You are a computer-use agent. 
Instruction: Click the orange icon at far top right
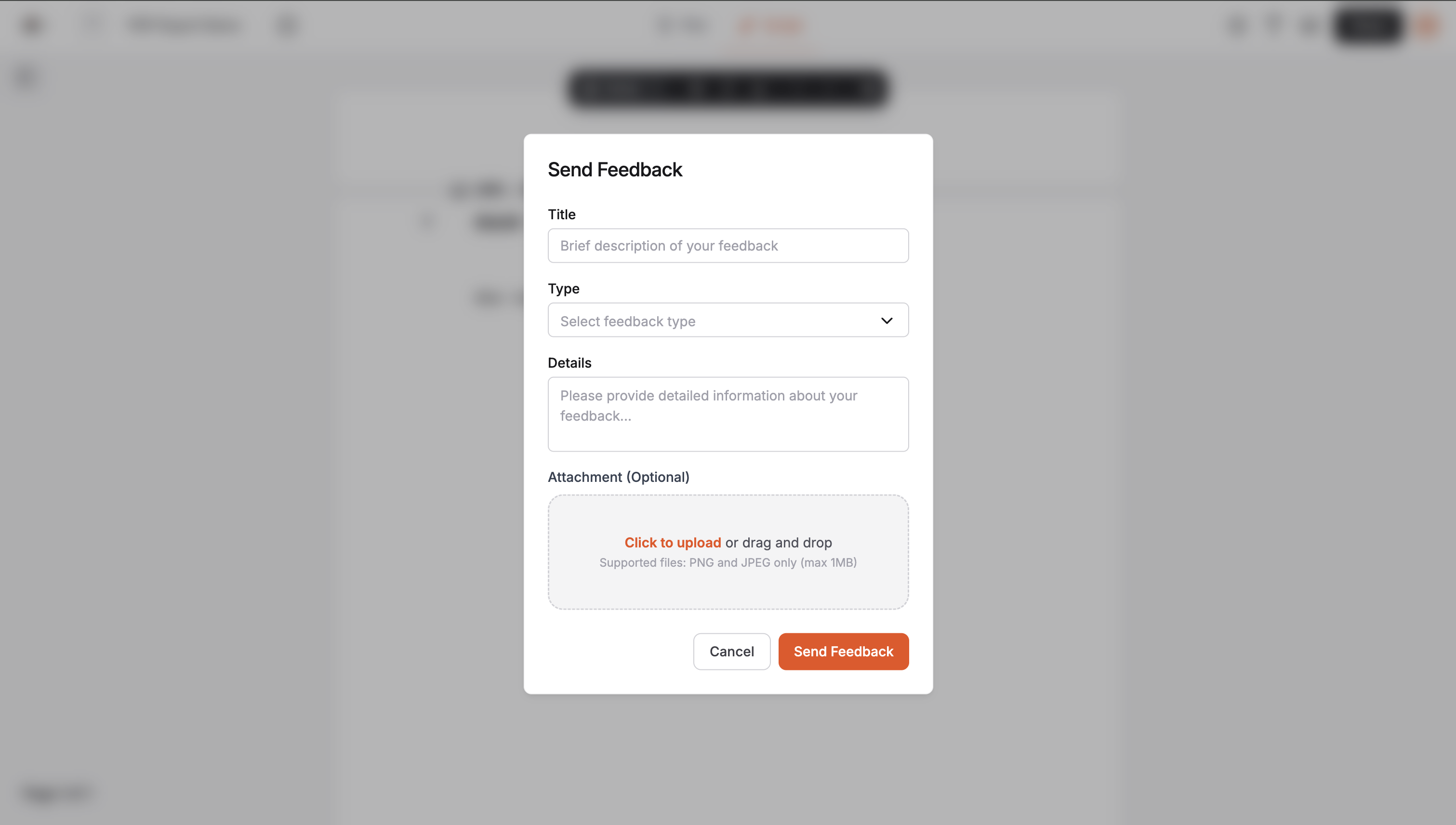(x=1424, y=26)
